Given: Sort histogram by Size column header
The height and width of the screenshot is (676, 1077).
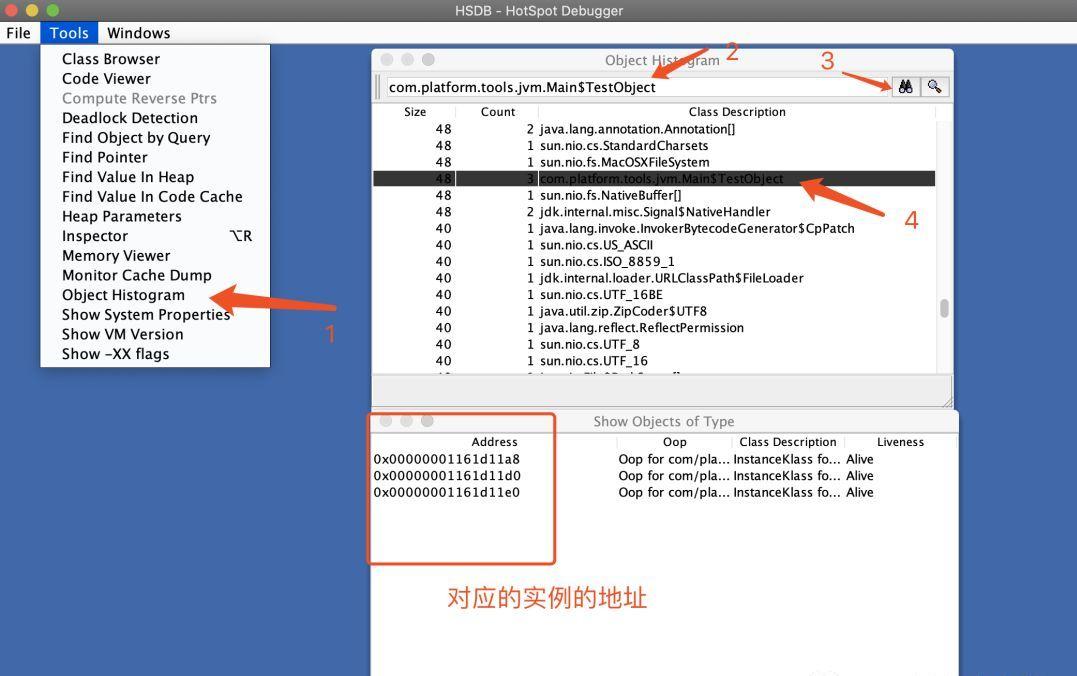Looking at the screenshot, I should tap(415, 112).
